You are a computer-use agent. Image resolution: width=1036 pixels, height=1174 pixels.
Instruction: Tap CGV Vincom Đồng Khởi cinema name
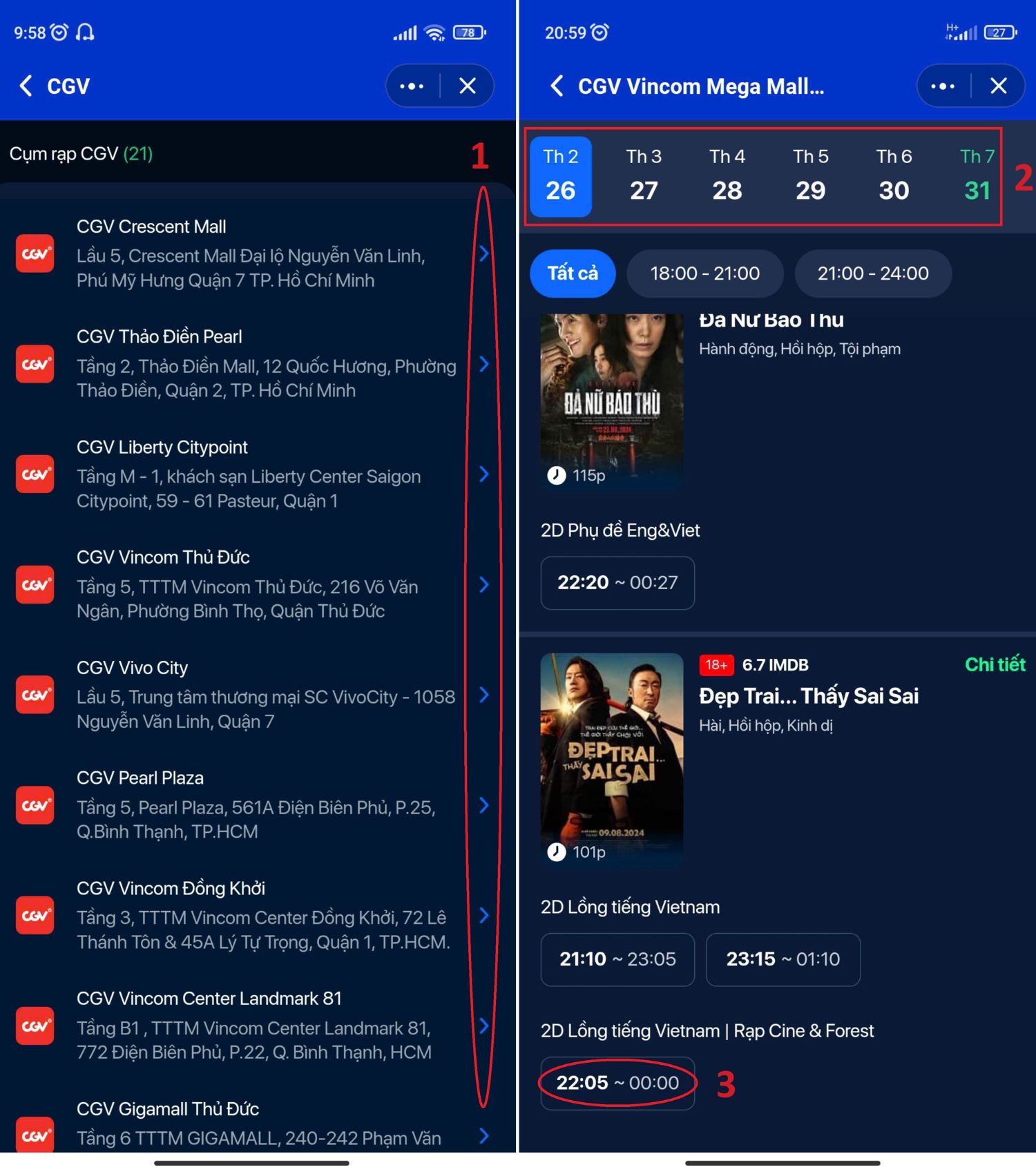tap(171, 888)
